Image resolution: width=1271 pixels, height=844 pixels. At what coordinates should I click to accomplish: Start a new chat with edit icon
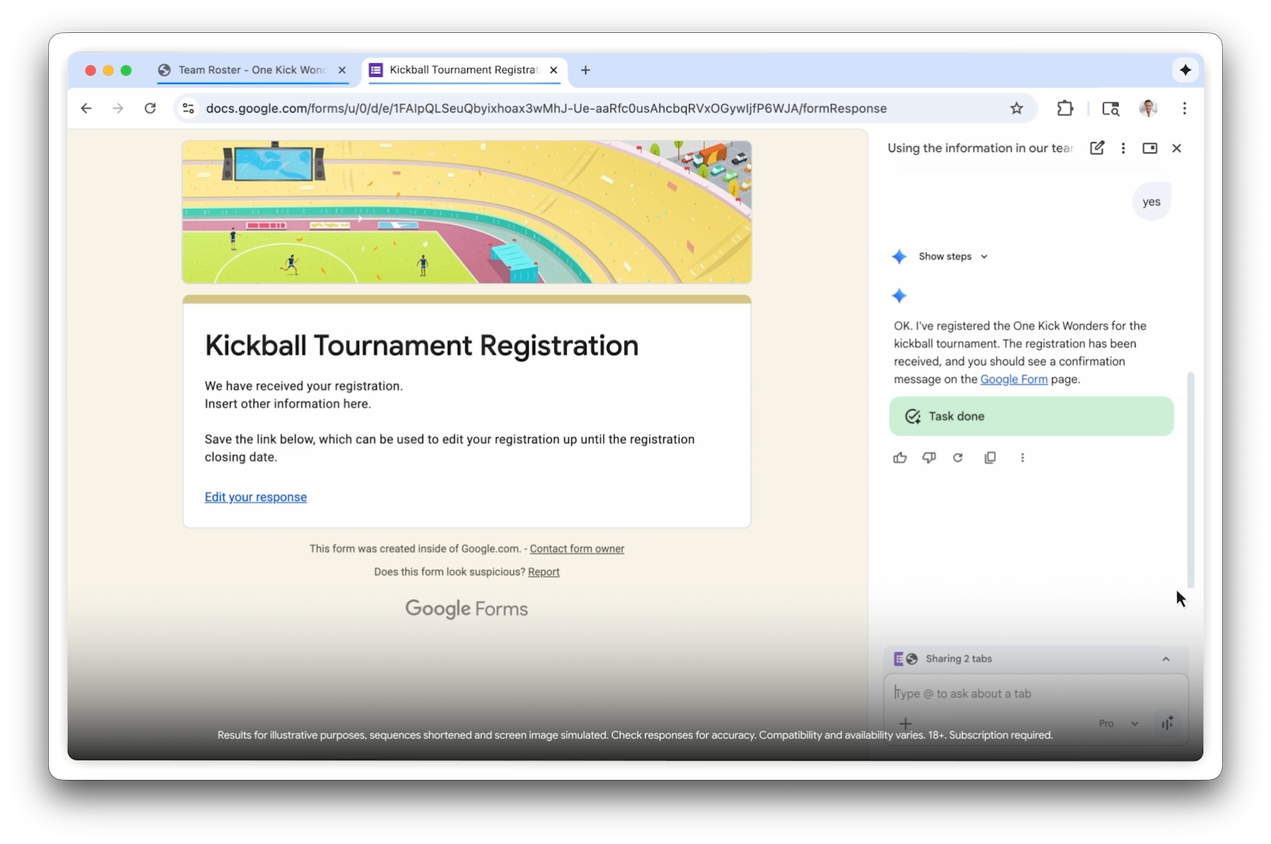[x=1097, y=148]
